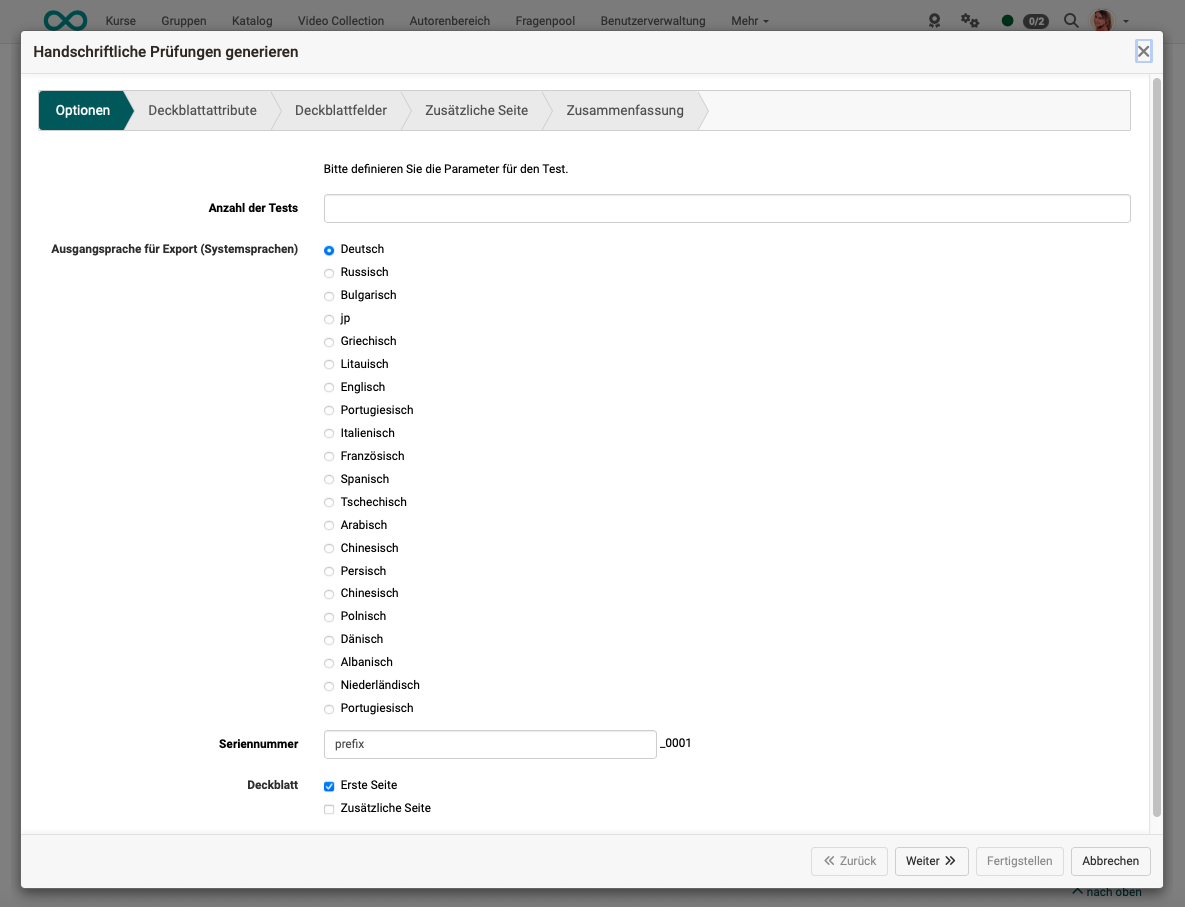Go to the Zusammenfassung wizard step
This screenshot has height=907, width=1185.
click(x=624, y=110)
